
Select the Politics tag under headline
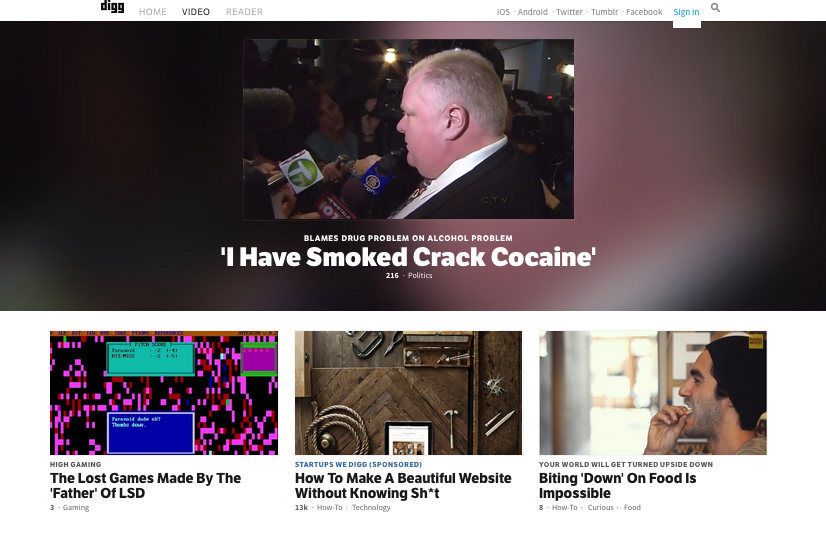pos(420,275)
